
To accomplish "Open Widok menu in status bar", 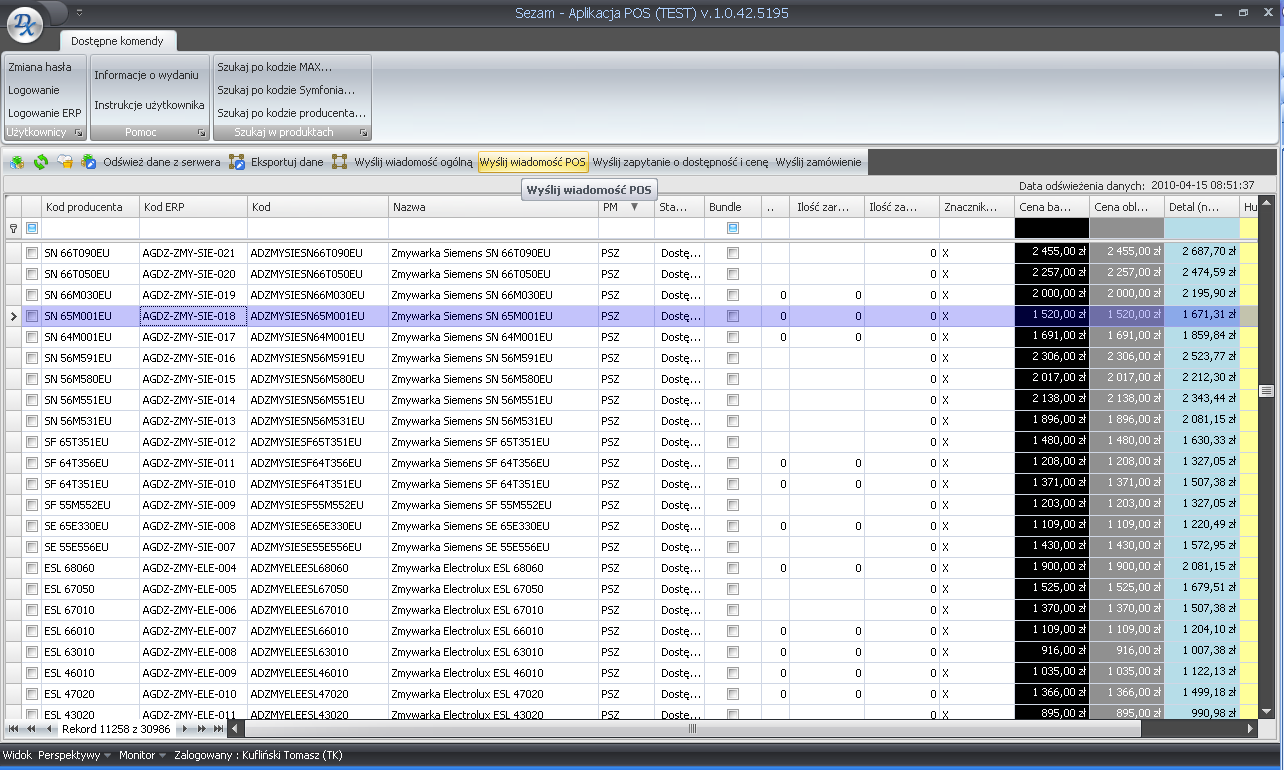I will click(17, 756).
